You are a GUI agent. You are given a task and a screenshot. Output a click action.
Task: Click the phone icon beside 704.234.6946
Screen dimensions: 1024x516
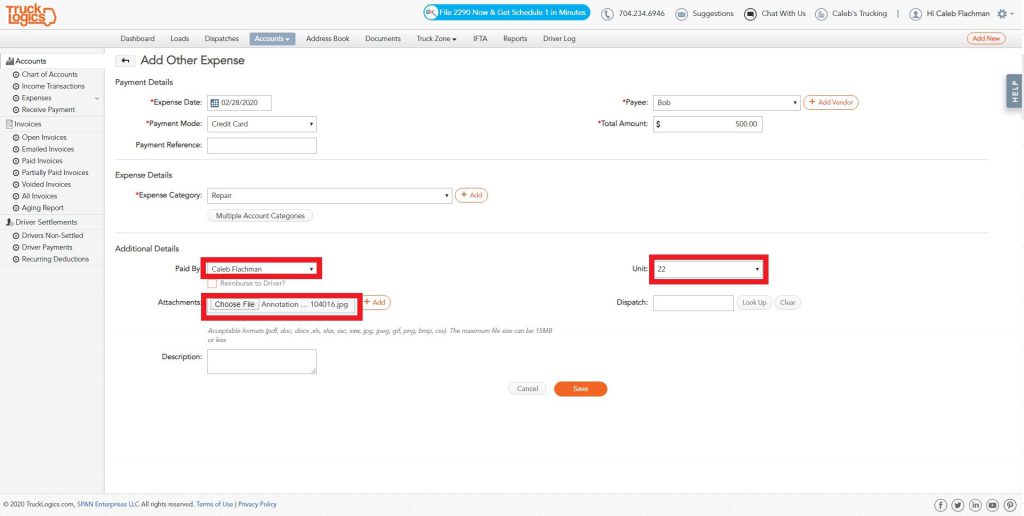(607, 14)
